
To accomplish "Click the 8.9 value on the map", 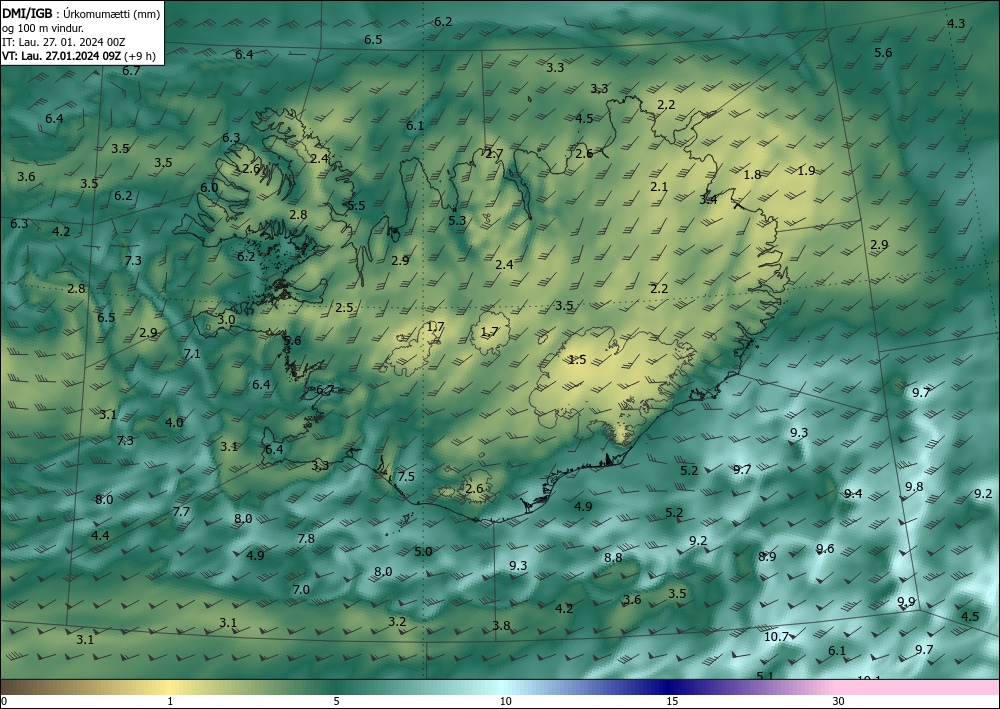I will (x=767, y=557).
